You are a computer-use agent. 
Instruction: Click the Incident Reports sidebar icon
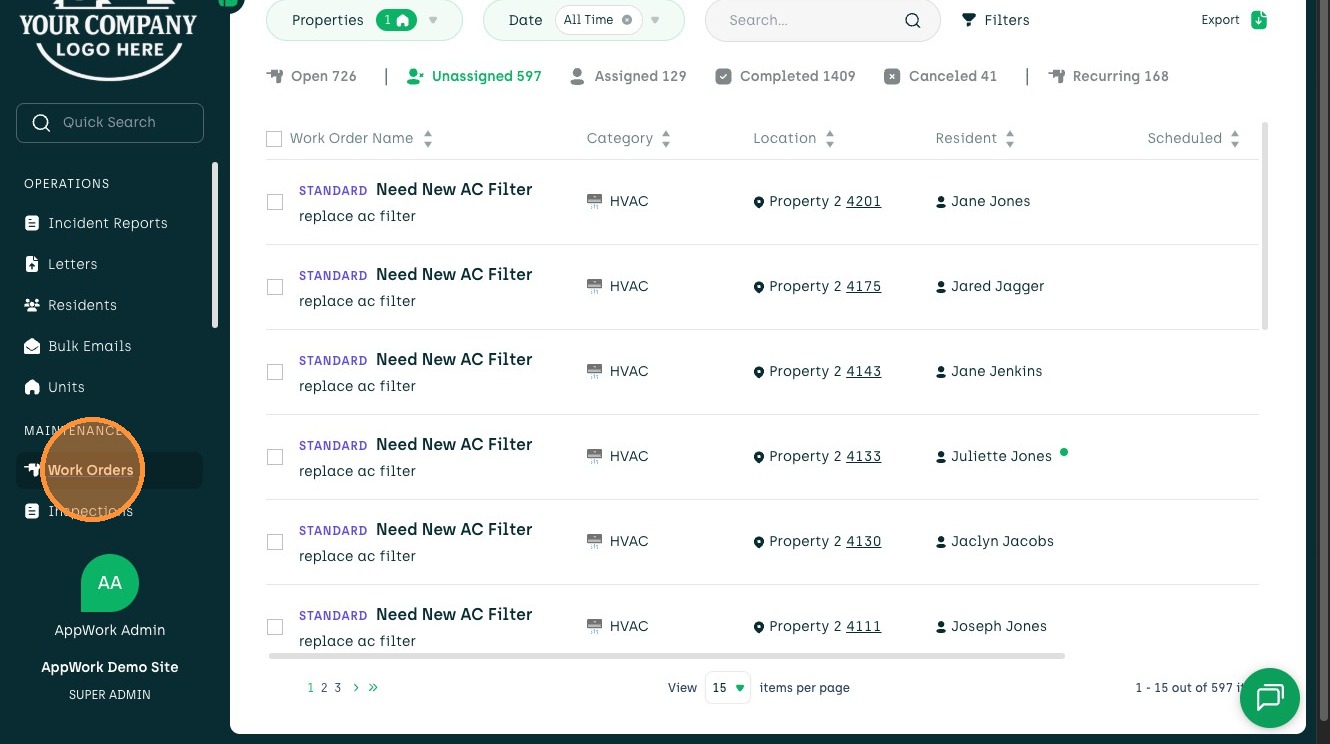tap(32, 223)
